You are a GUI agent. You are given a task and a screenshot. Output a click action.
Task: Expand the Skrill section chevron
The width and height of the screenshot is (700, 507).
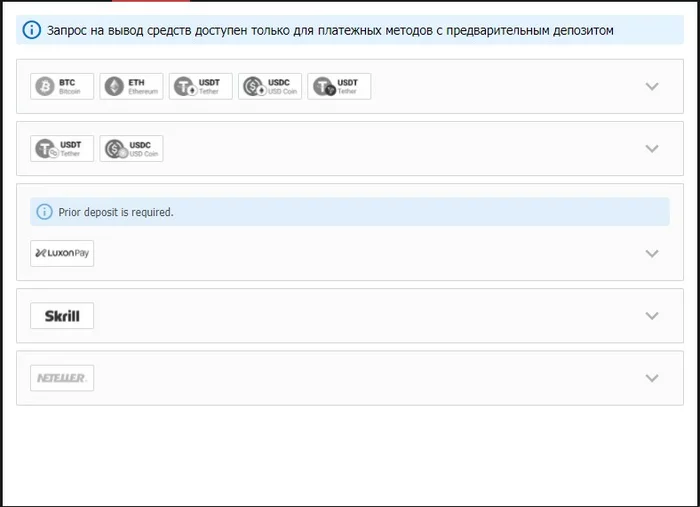652,316
